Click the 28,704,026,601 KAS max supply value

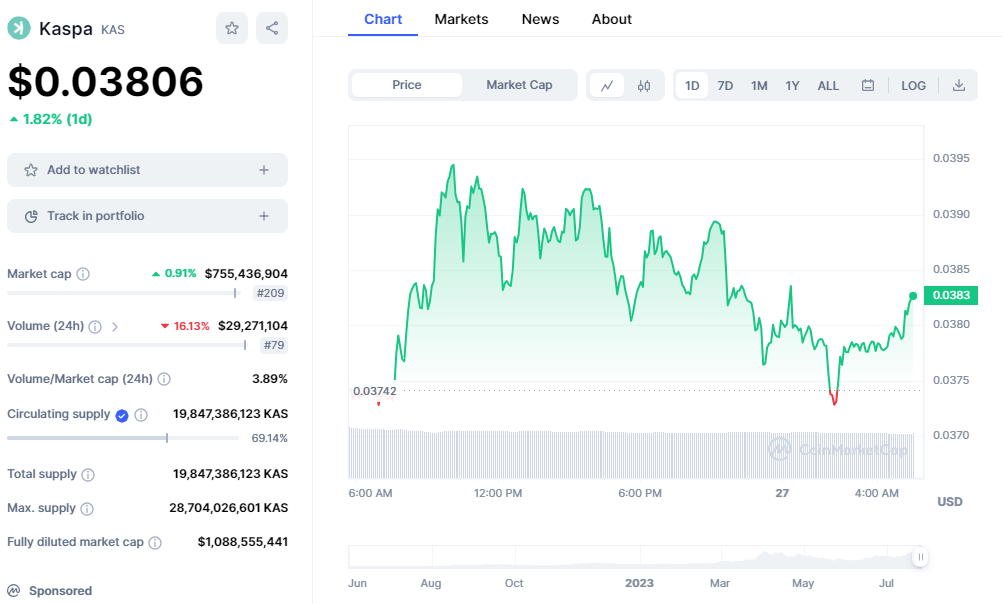229,508
